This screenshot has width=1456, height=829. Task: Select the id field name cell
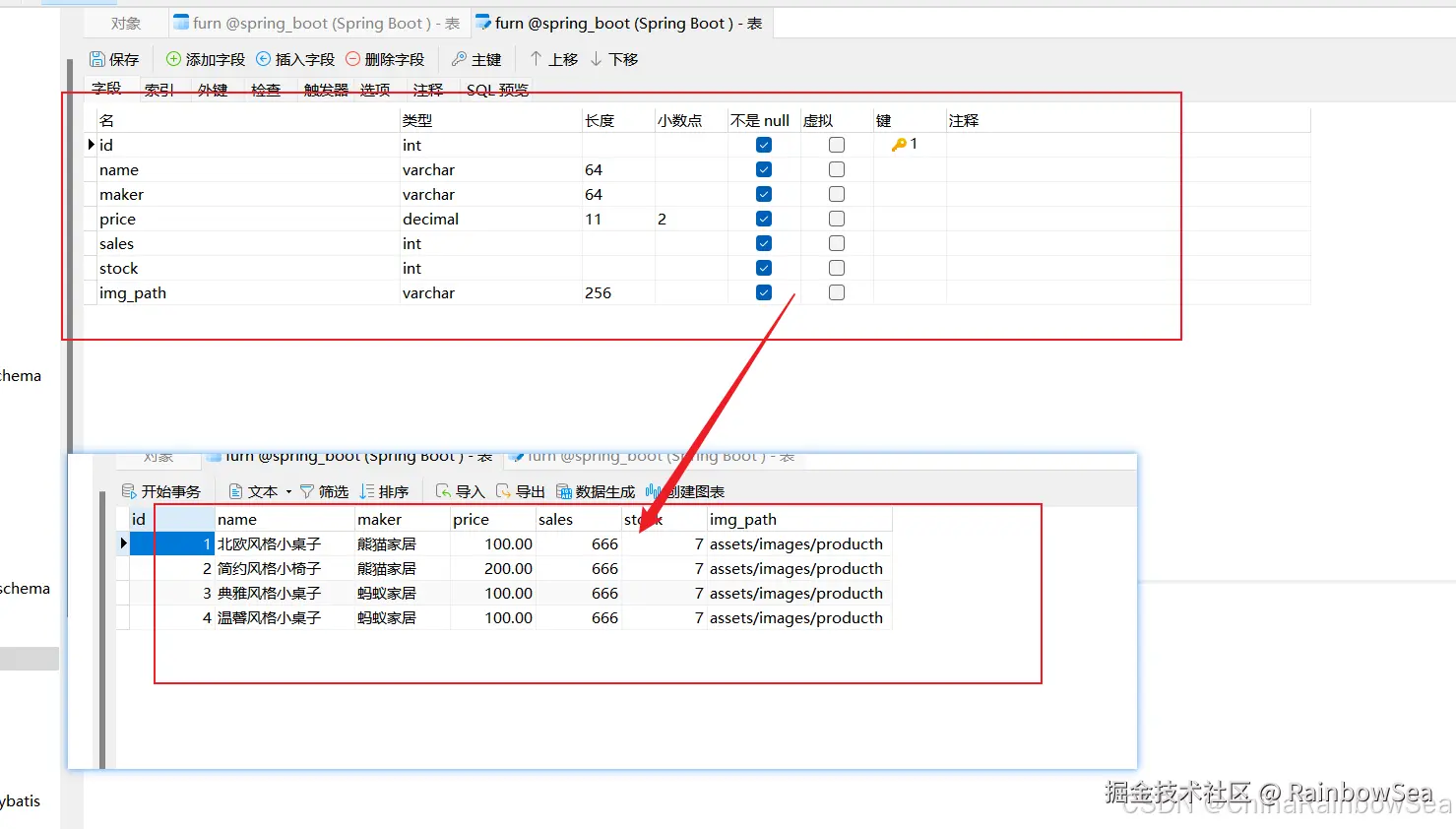tap(248, 145)
